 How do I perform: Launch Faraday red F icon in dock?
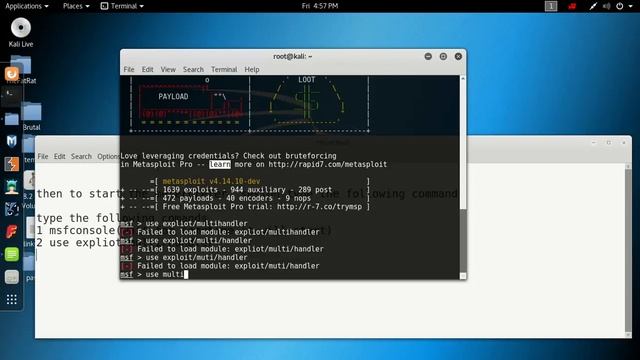click(11, 231)
